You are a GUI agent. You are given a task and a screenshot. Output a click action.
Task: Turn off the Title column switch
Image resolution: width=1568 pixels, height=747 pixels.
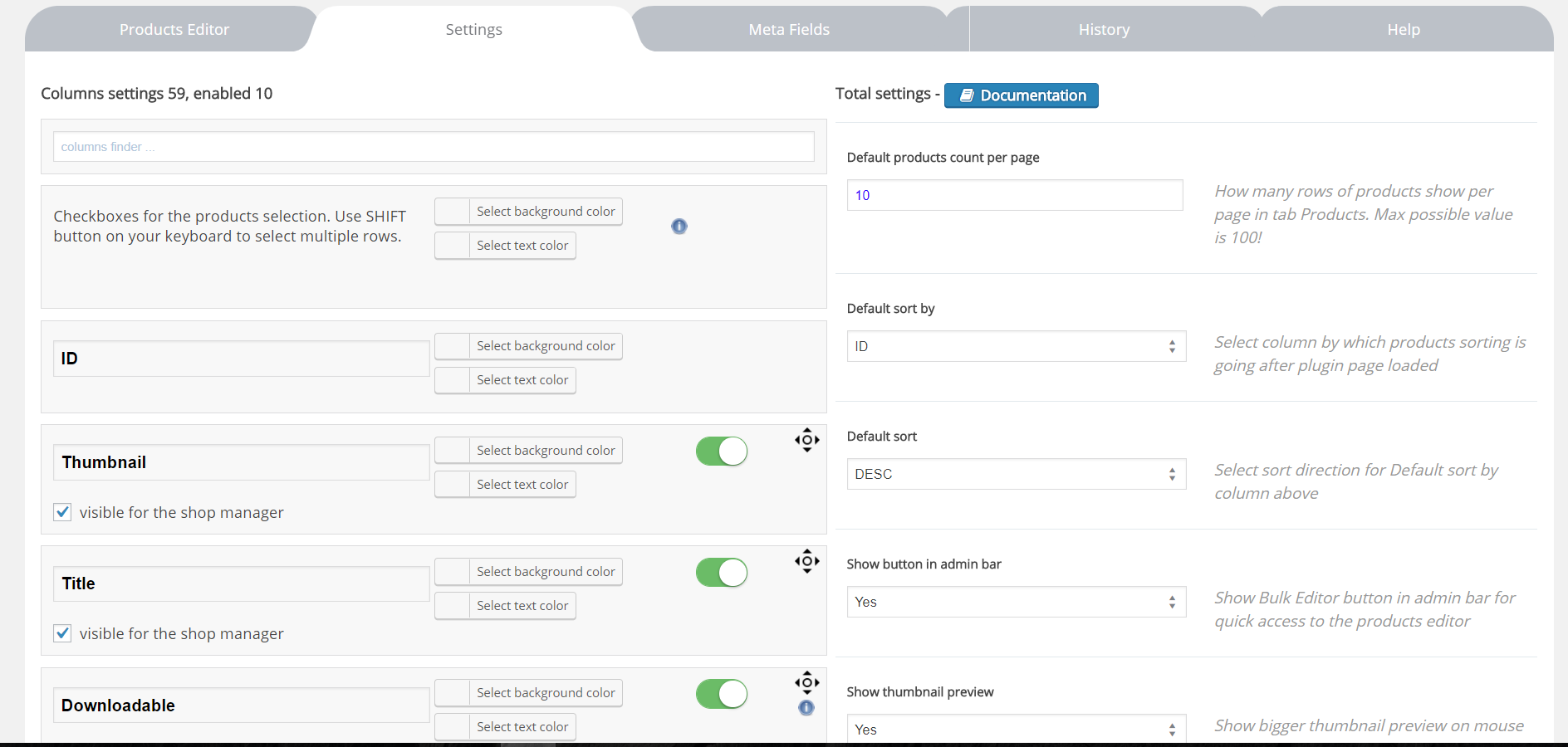pos(722,573)
